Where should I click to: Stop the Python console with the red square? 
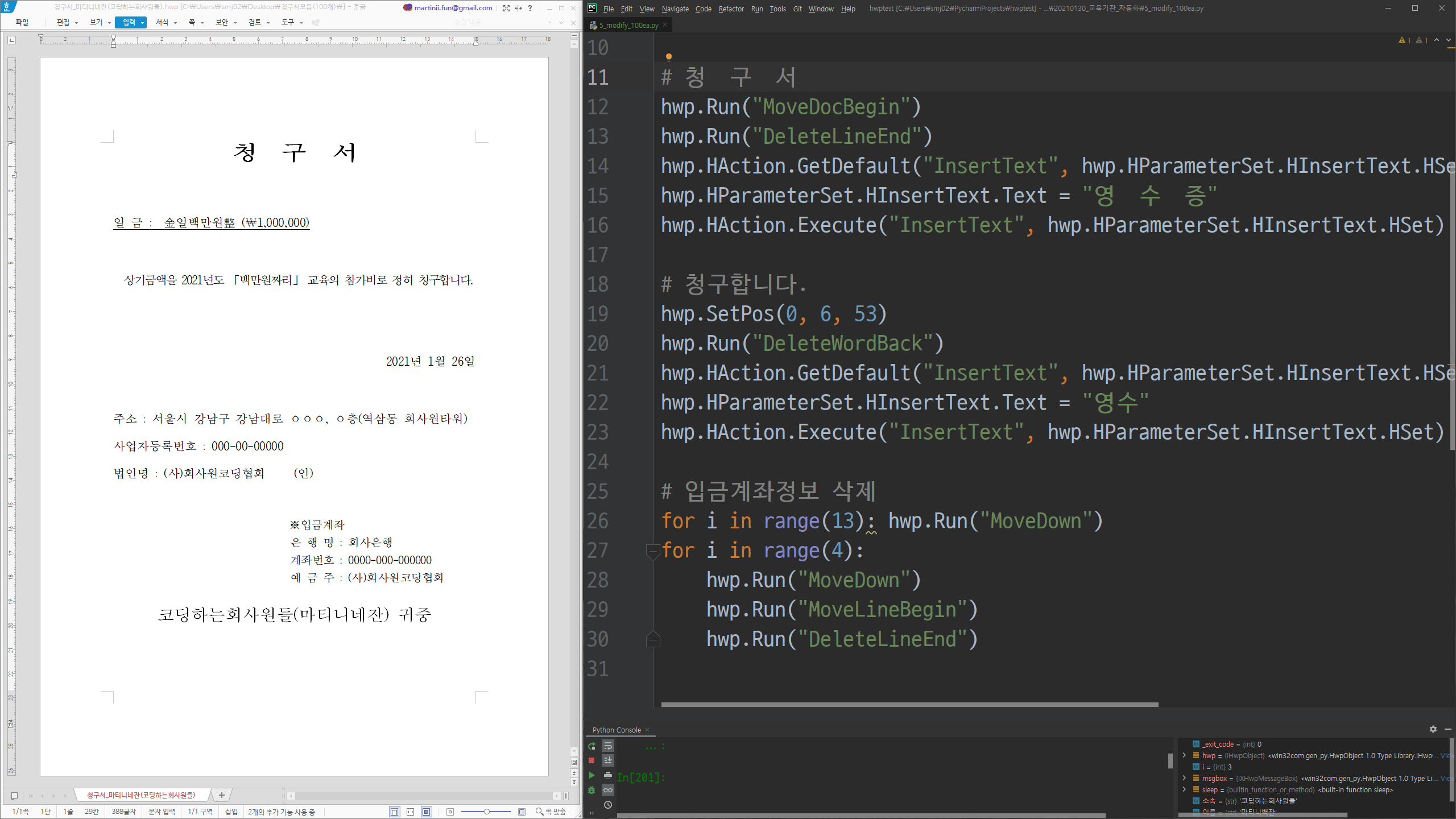click(591, 760)
